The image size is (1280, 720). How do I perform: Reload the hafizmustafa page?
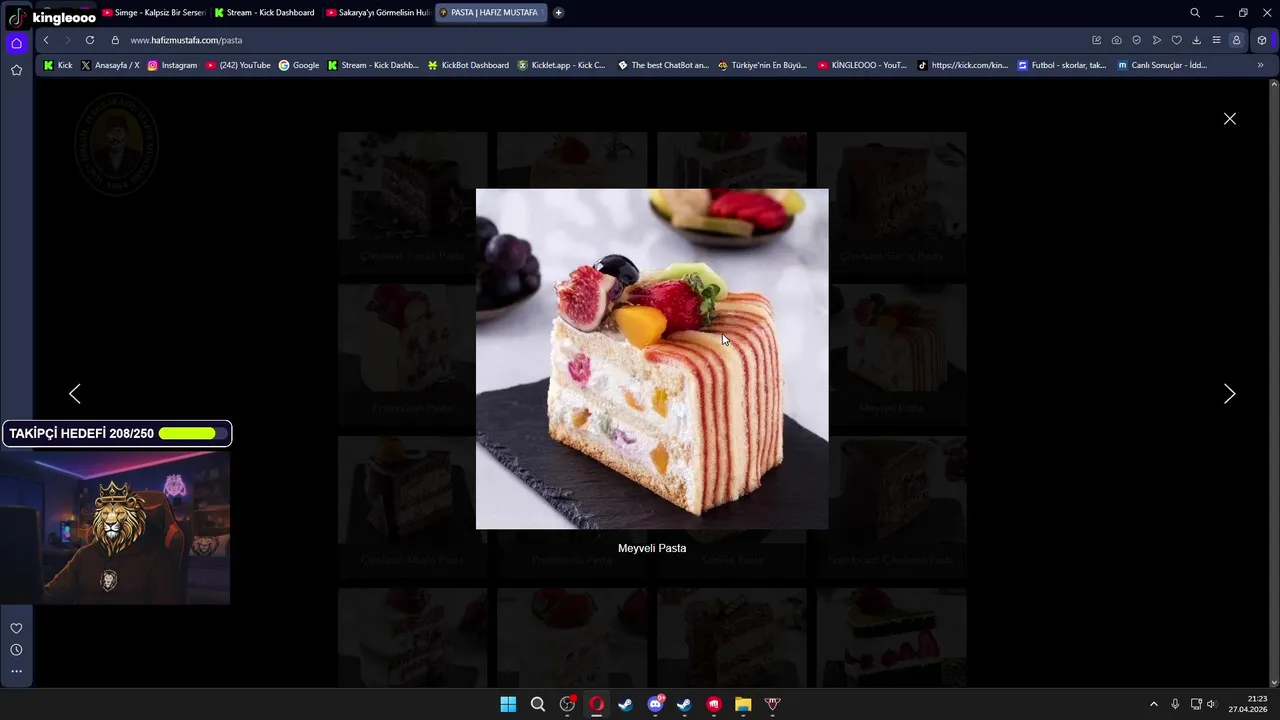[x=90, y=40]
